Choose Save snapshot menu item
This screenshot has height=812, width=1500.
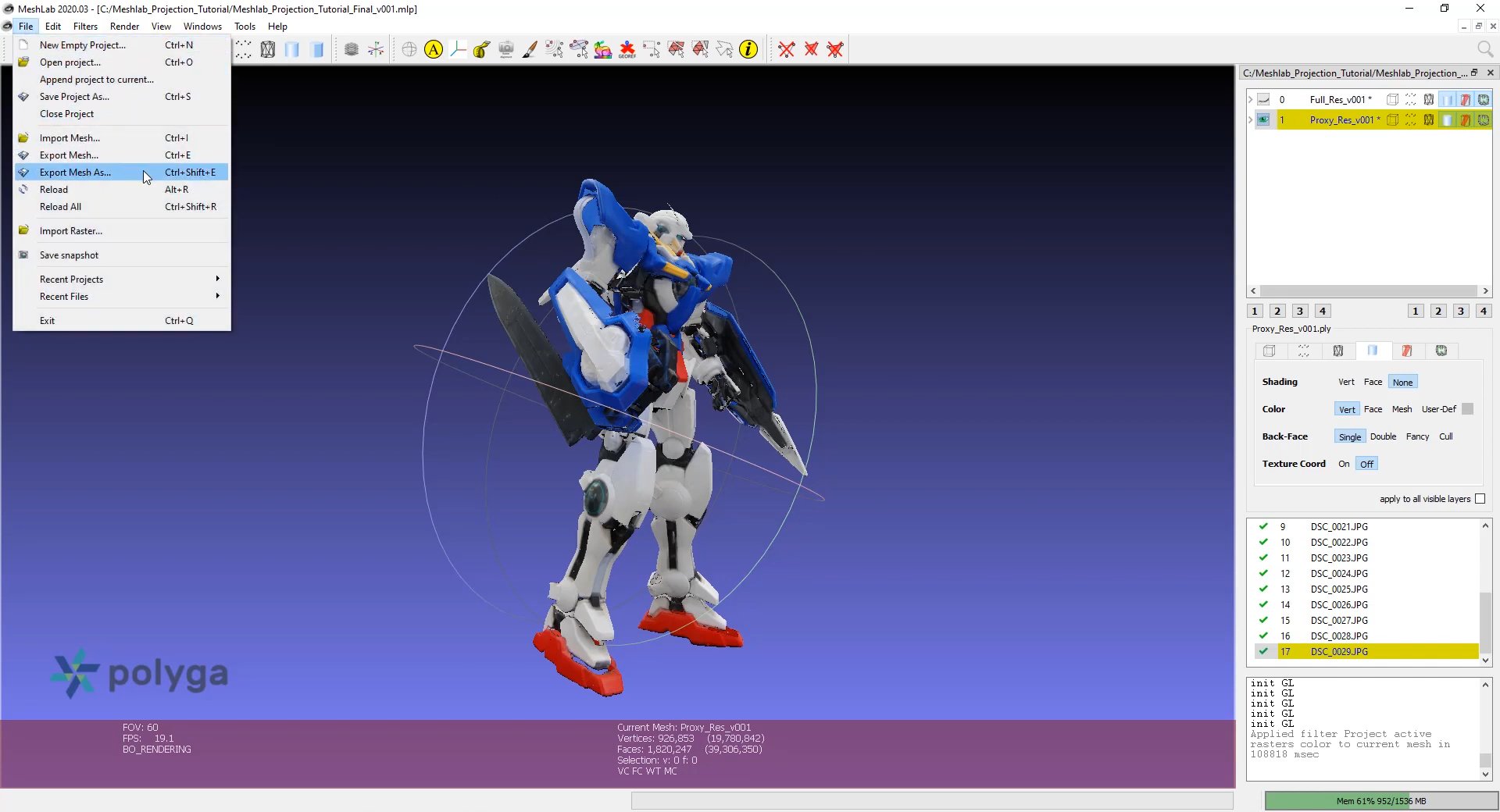point(121,255)
